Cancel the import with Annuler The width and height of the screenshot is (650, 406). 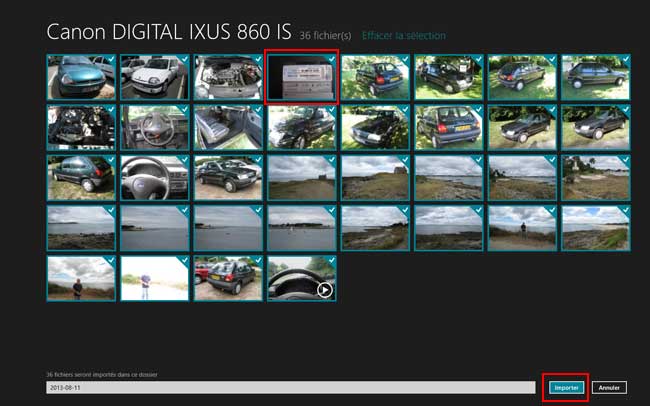coord(609,387)
